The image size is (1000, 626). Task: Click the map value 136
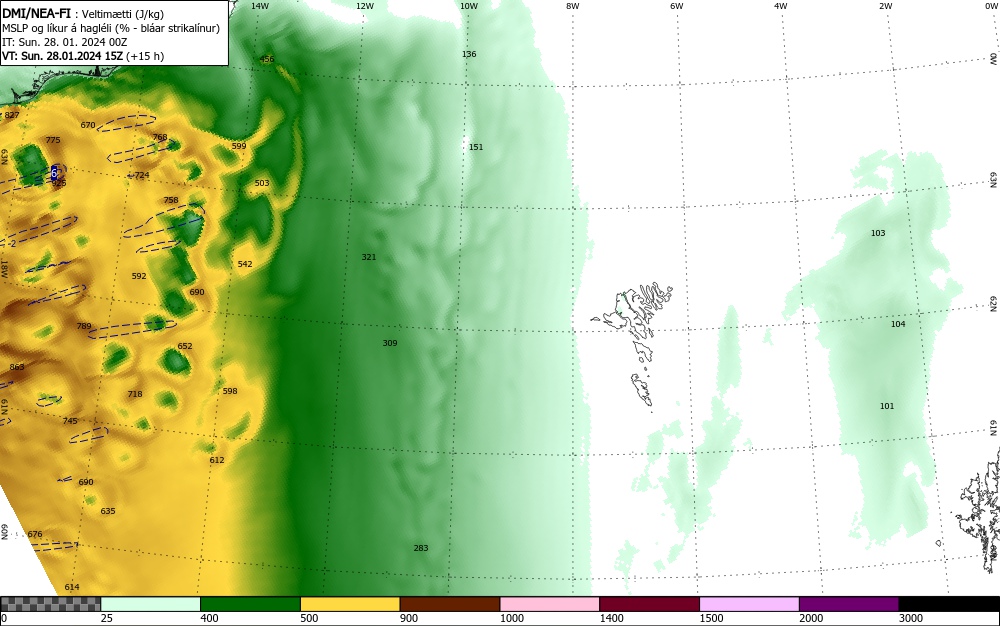pyautogui.click(x=469, y=54)
